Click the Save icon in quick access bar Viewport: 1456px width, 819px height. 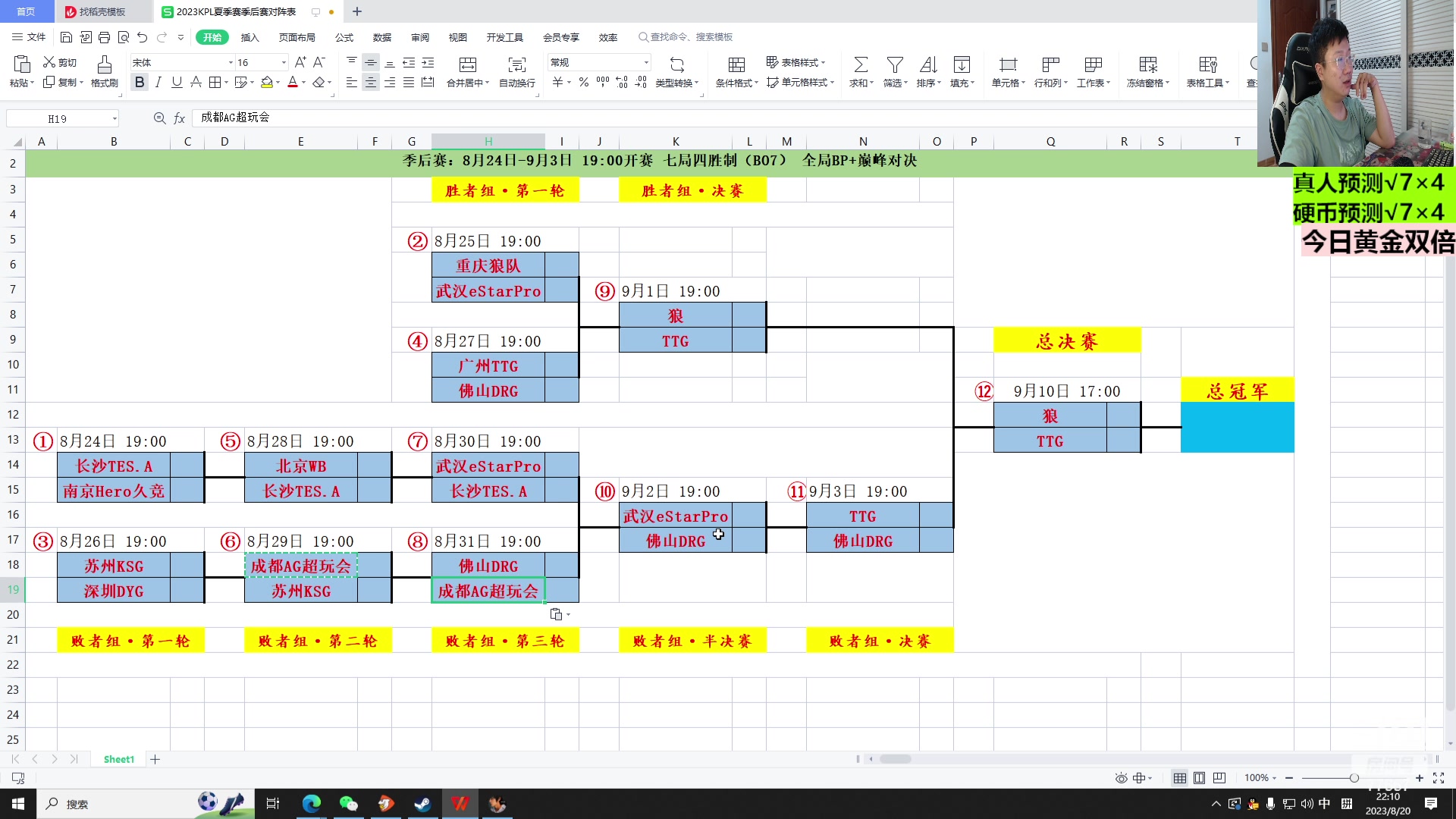click(66, 37)
